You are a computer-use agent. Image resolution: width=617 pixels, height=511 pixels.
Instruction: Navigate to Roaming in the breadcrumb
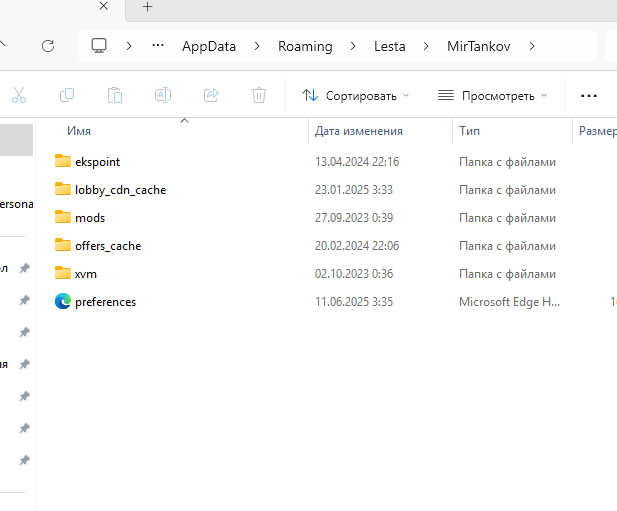304,46
